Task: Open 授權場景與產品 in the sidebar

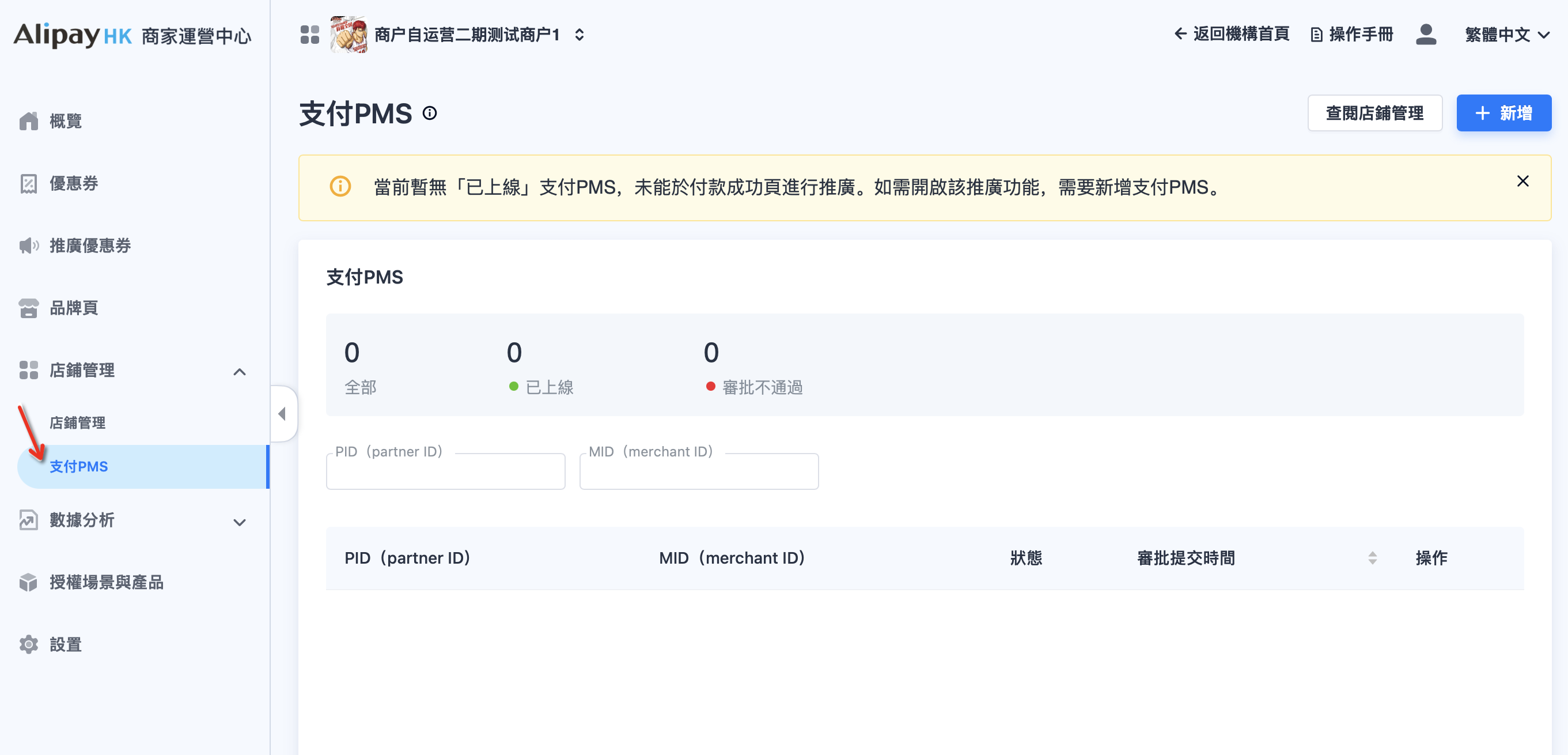Action: coord(107,582)
